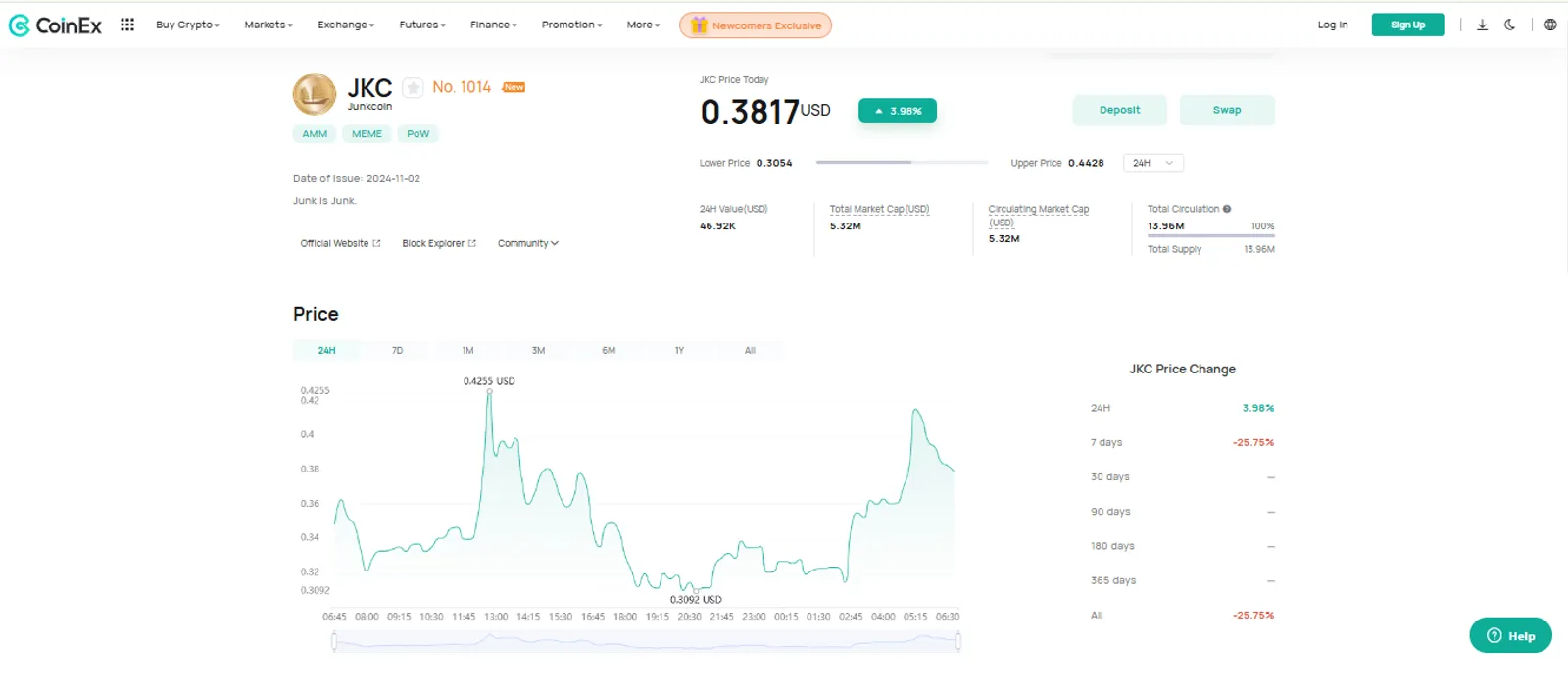The height and width of the screenshot is (695, 1568).
Task: Click the All -25.75% value
Action: tap(1253, 616)
